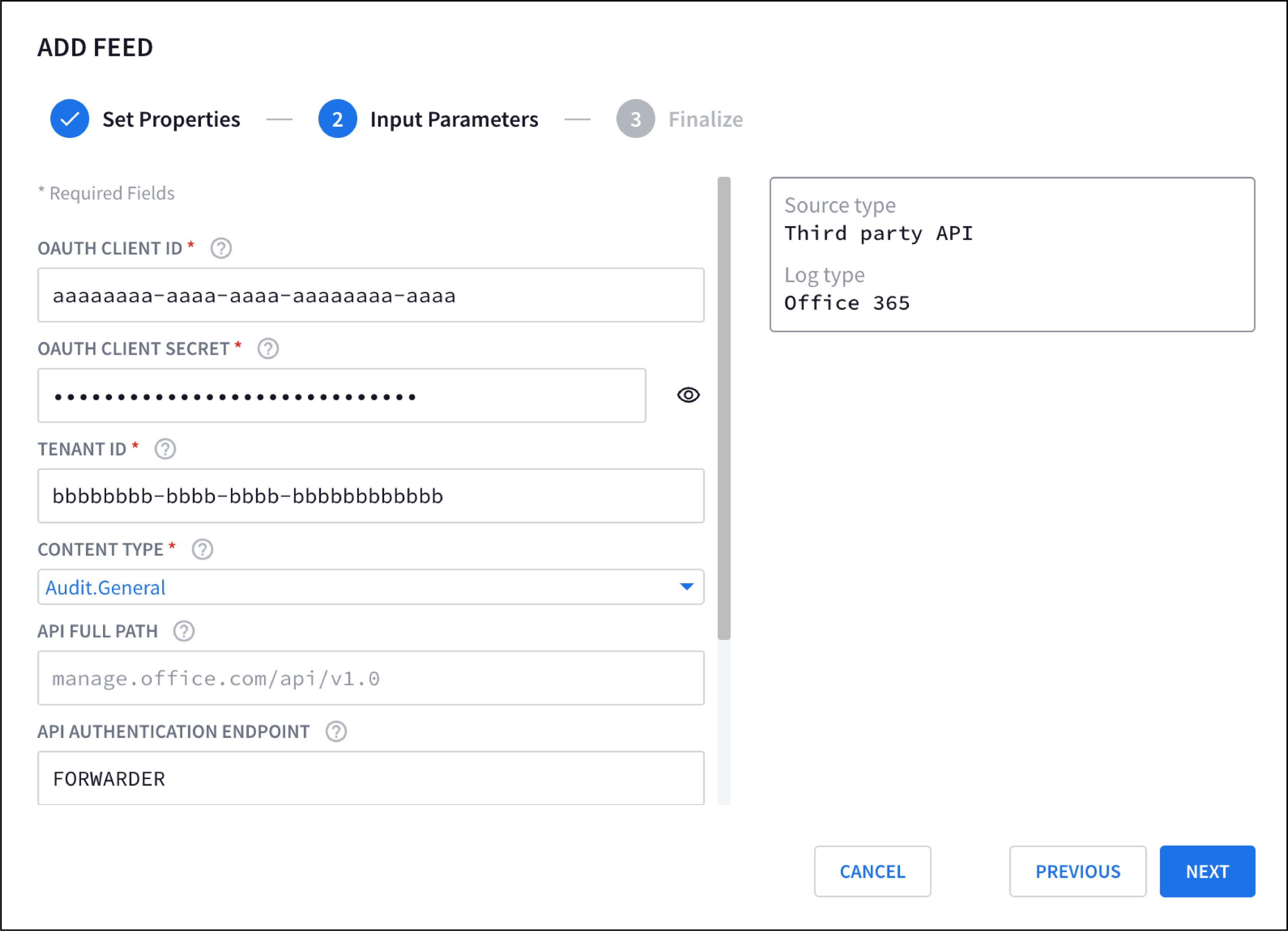Toggle secret visibility for OAUTH CLIENT SECRET field
Viewport: 1288px width, 931px height.
(x=688, y=395)
